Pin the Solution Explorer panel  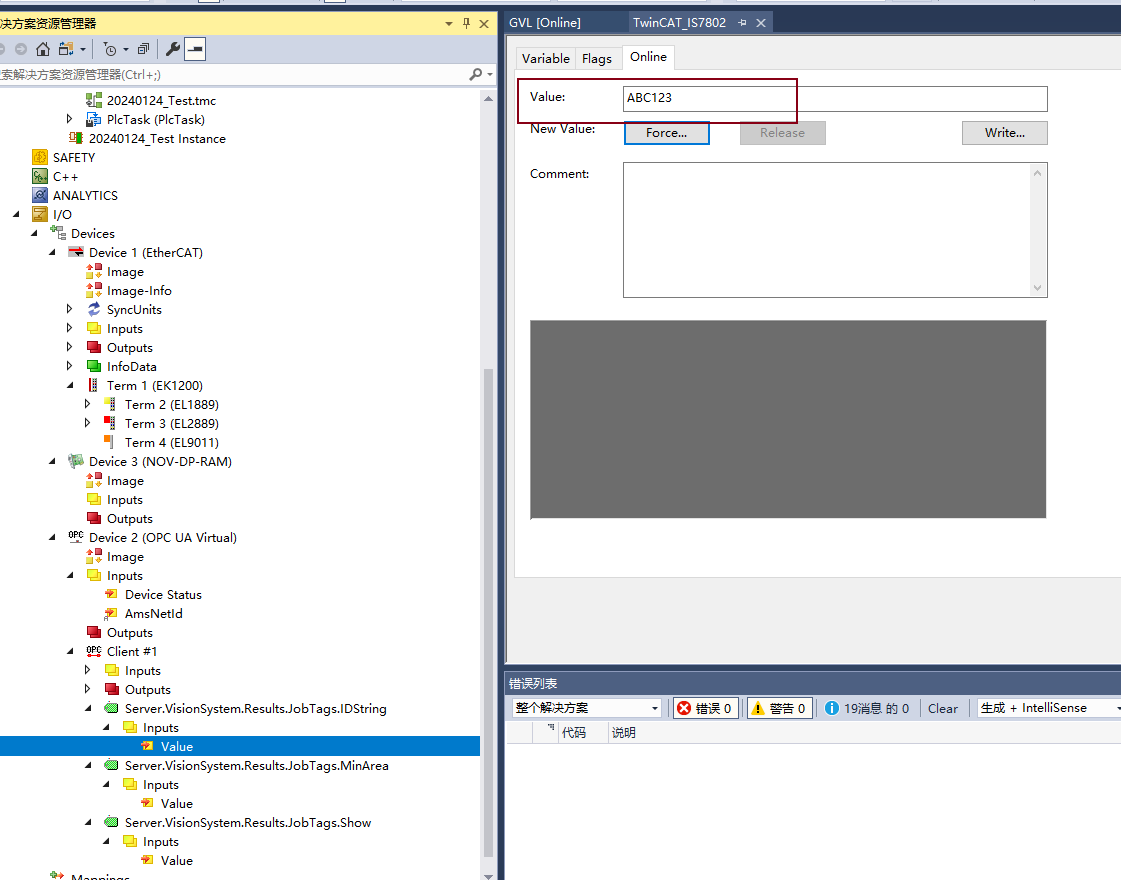[x=466, y=23]
